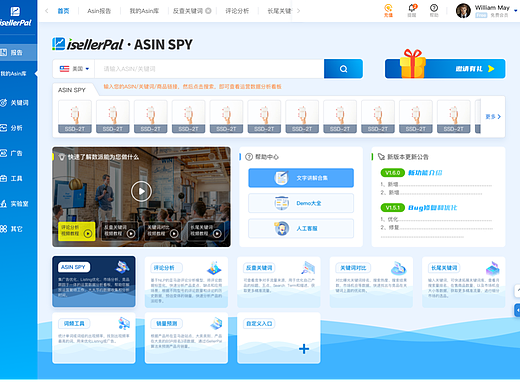Click the ASIN SPY card illustration icon
This screenshot has height=390, width=520.
pos(122,267)
